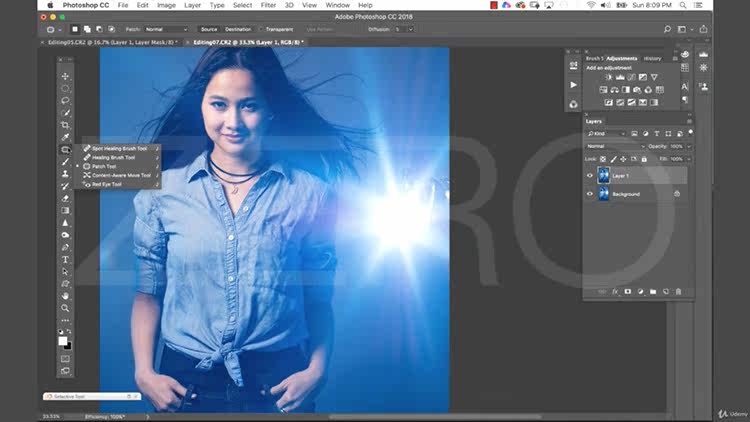Switch to the Editing05.CR2 document tab
750x422 pixels.
[x=113, y=43]
